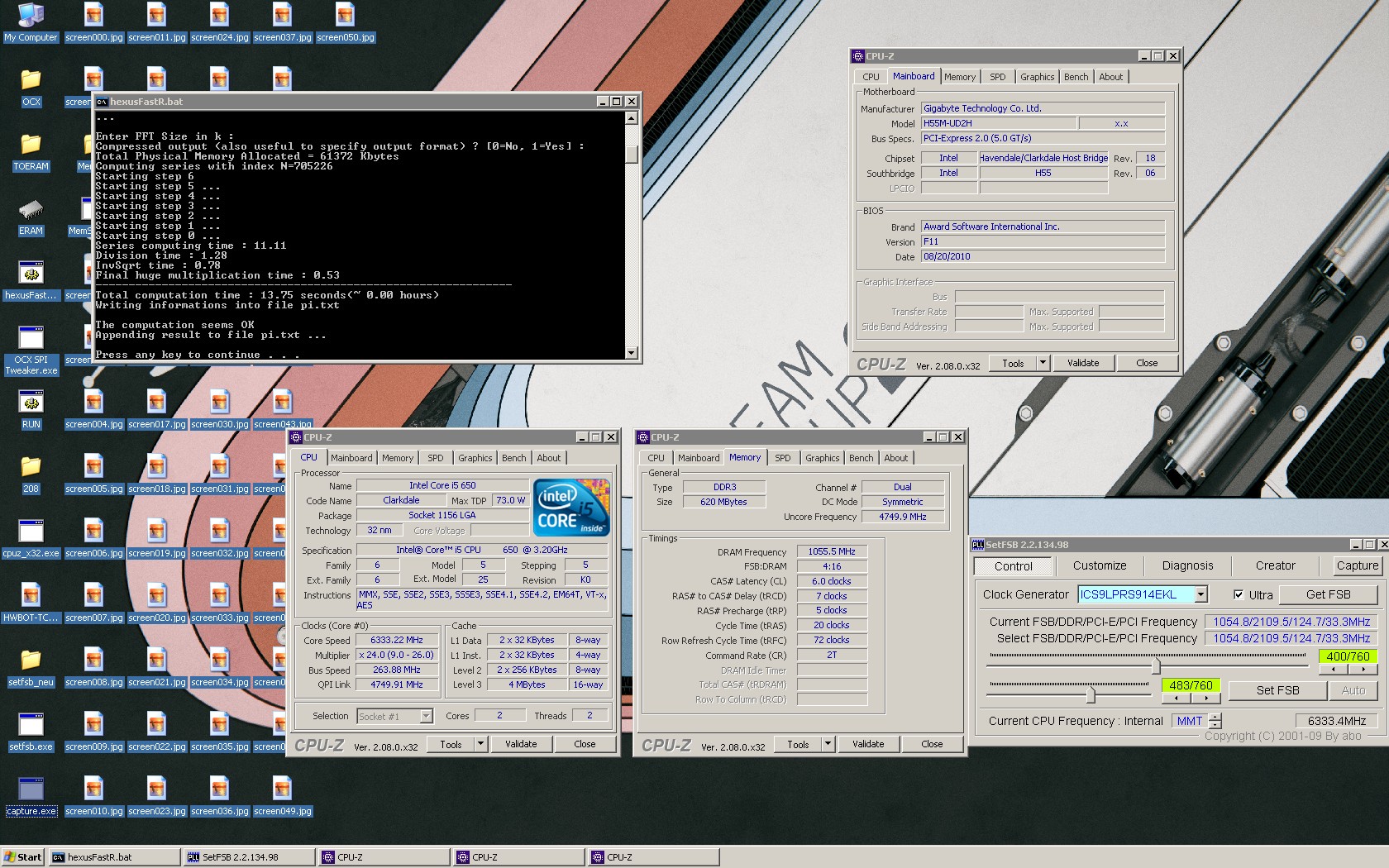The width and height of the screenshot is (1389, 868).
Task: Click the Intel Core i5 logo
Action: click(571, 506)
